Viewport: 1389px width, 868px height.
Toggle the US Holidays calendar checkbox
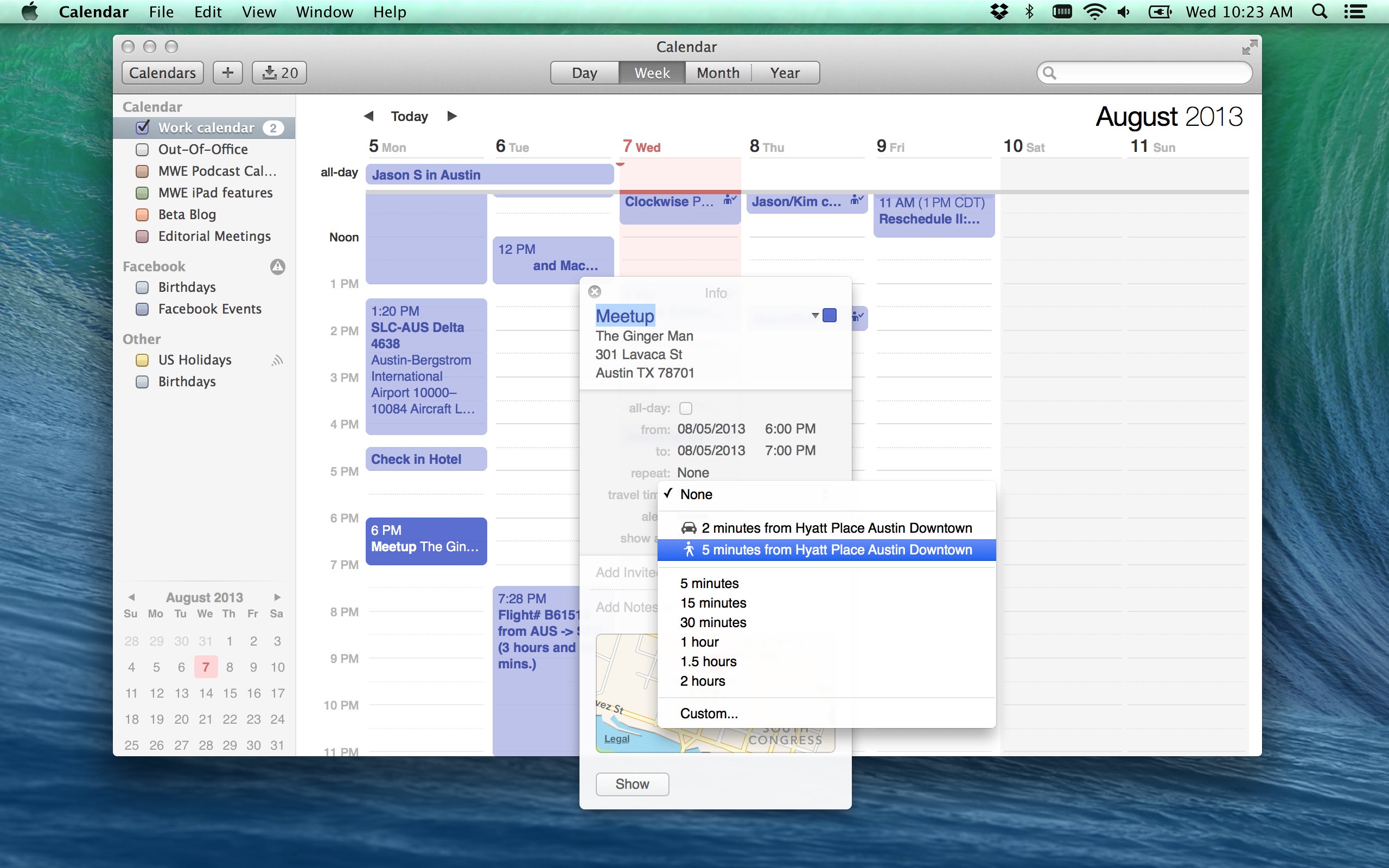point(143,359)
